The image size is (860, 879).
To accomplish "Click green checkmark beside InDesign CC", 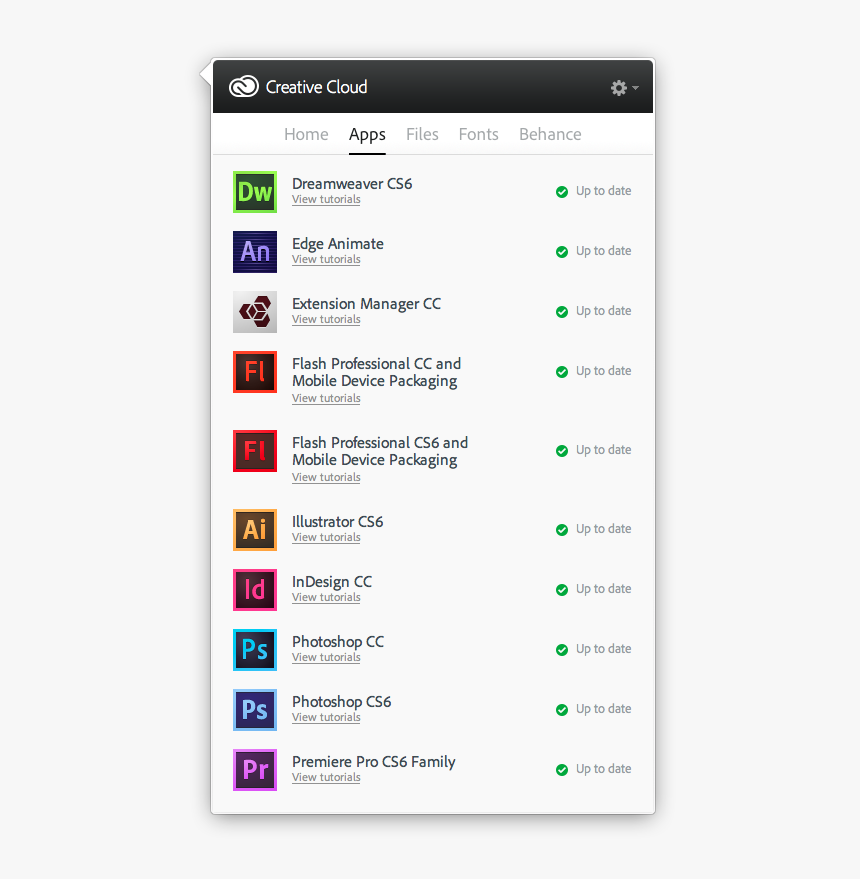I will pyautogui.click(x=562, y=590).
